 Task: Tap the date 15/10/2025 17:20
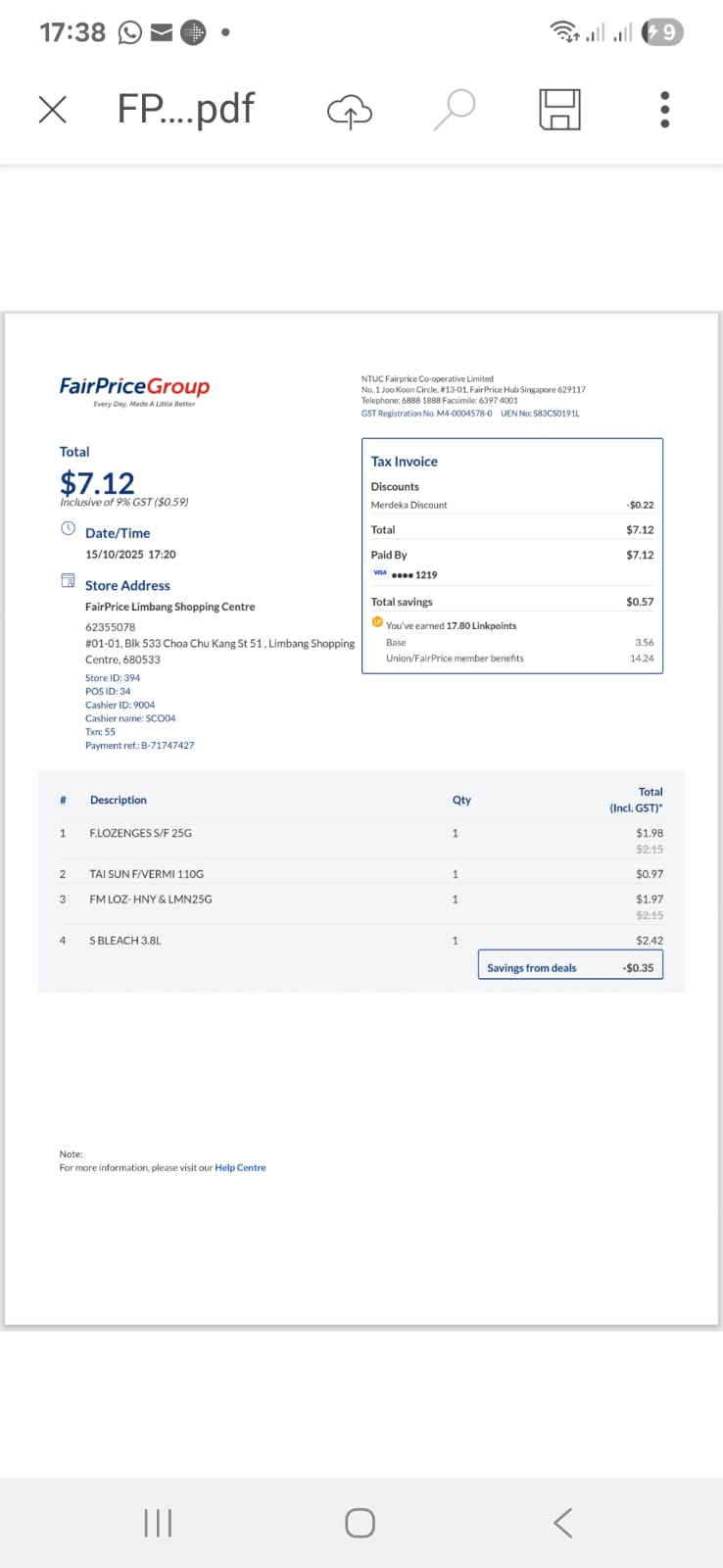(130, 555)
